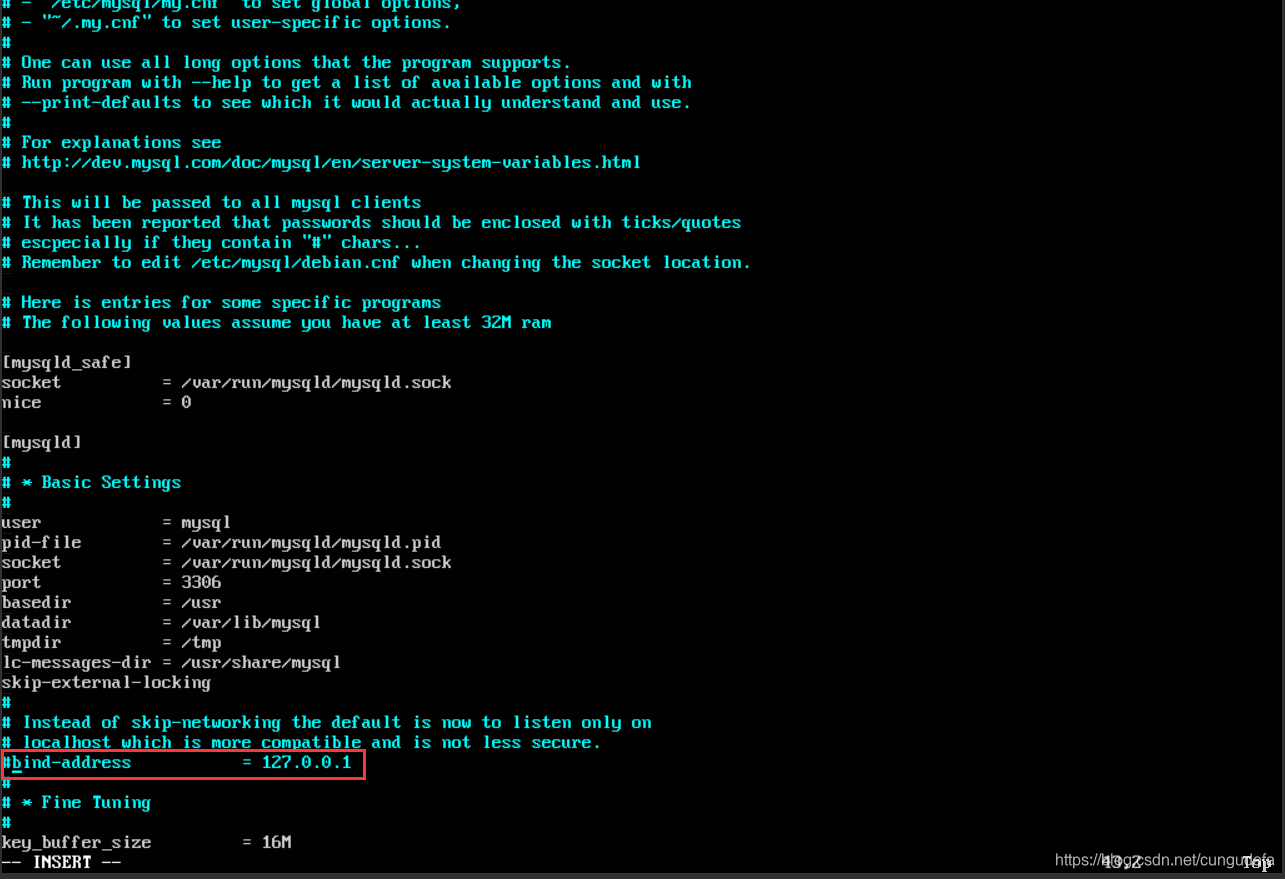1285x879 pixels.
Task: Click the 'Remember to edit /etc/mysql/debian.cnf' comment
Action: click(x=377, y=263)
